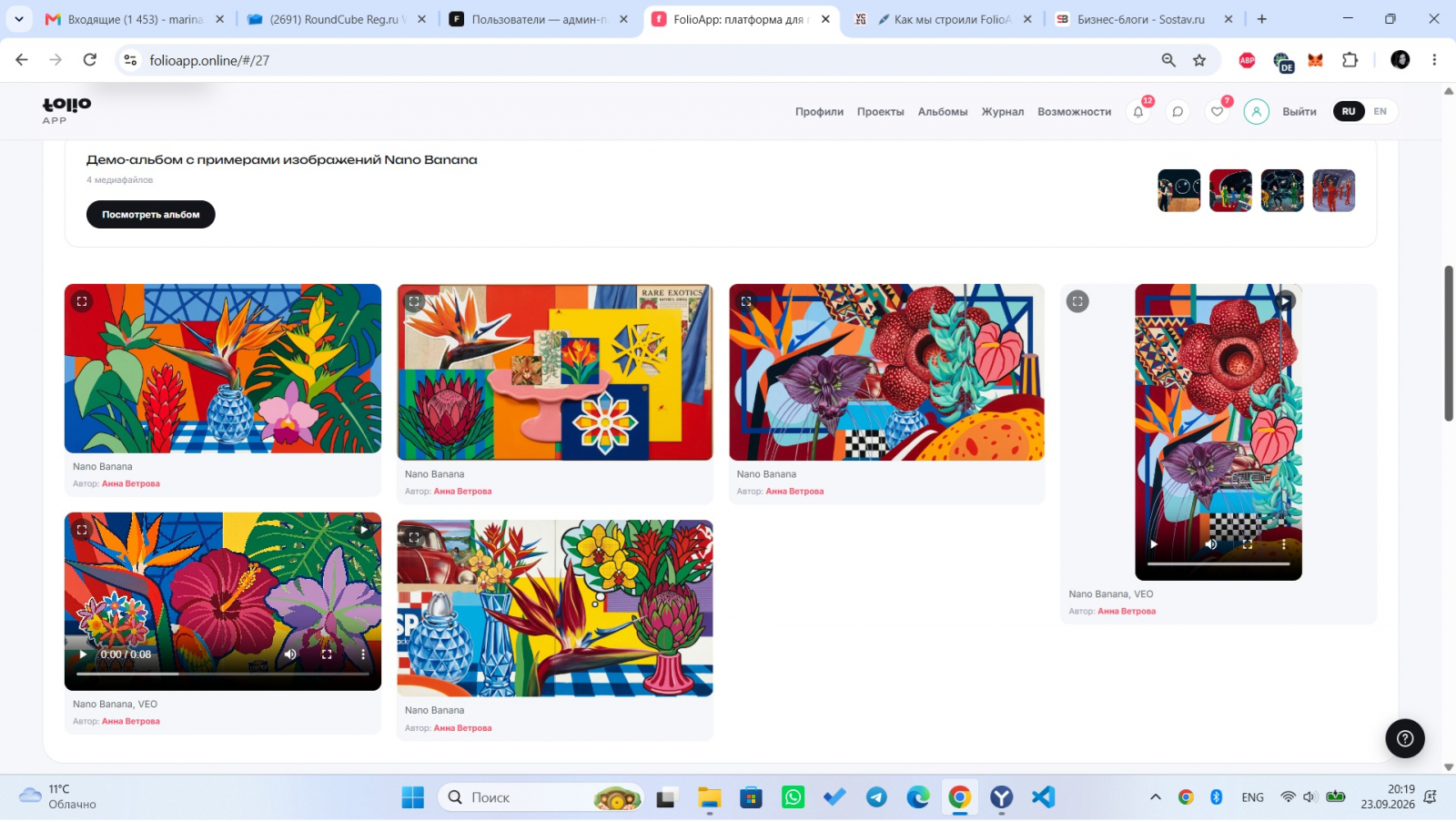Open the first album preview thumbnail

[x=1179, y=190]
